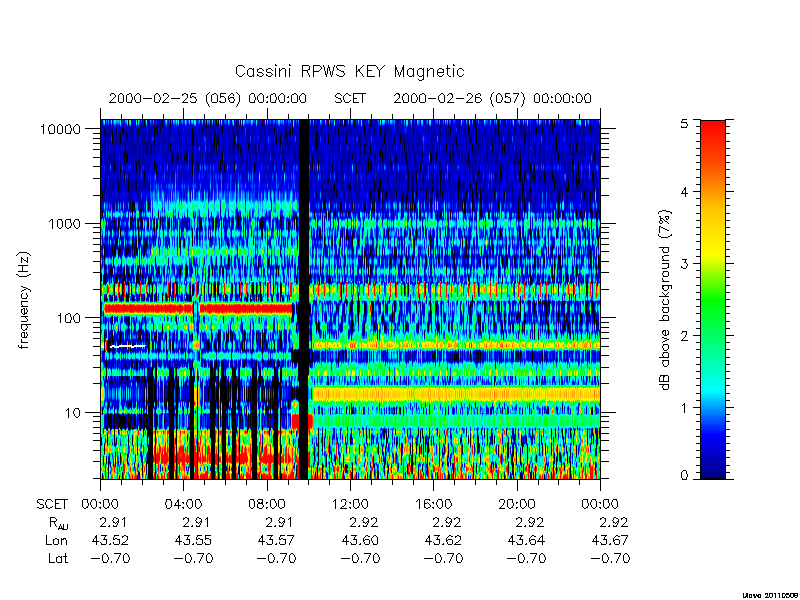
Task: Click the '1000' frequency axis label
Action: 64,223
